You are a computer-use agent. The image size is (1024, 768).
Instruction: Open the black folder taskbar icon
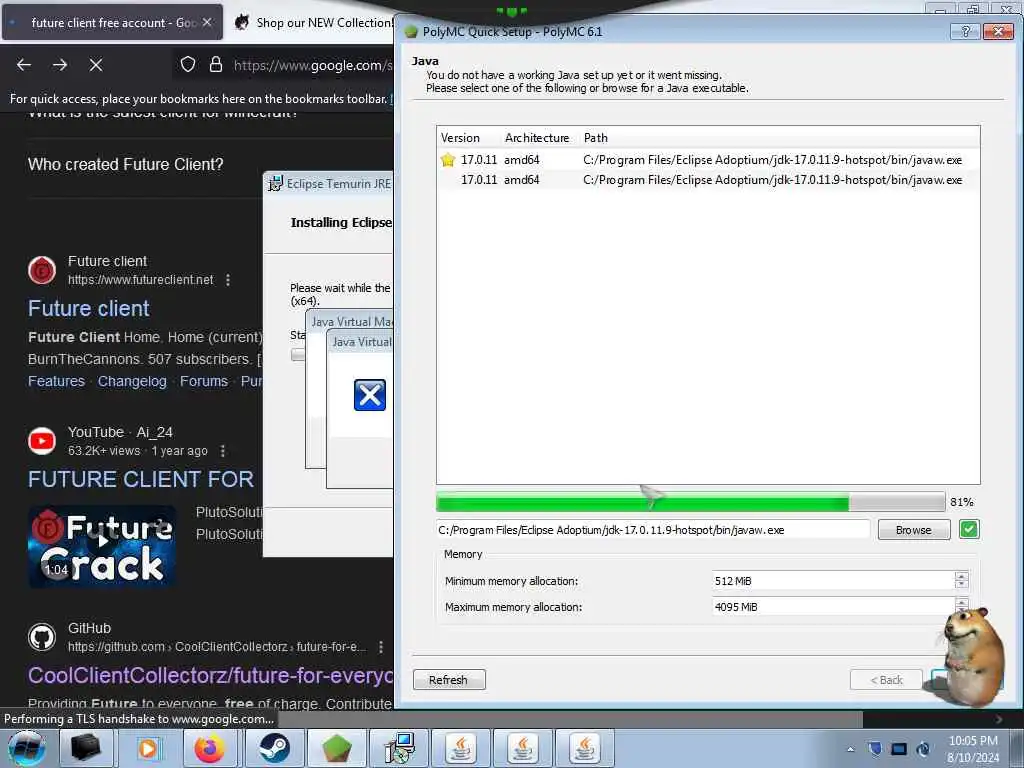[86, 748]
